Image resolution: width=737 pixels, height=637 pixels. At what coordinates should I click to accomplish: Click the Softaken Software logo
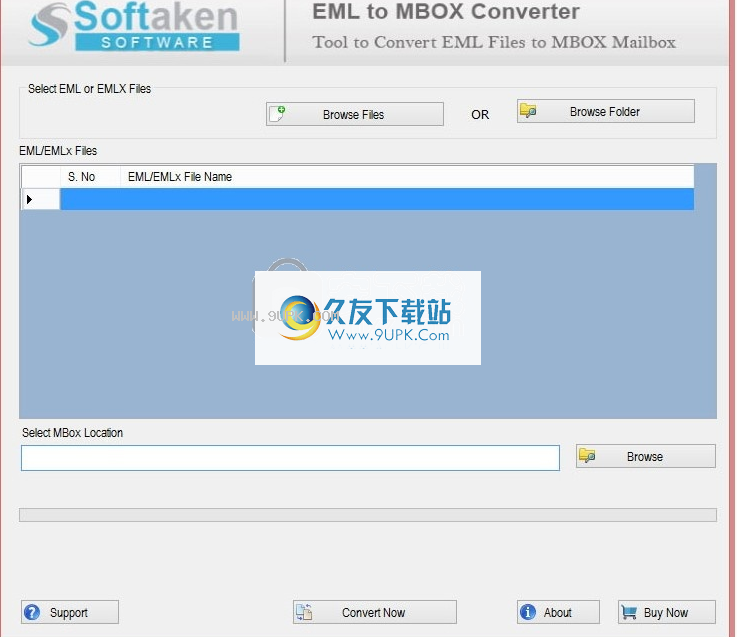(134, 26)
